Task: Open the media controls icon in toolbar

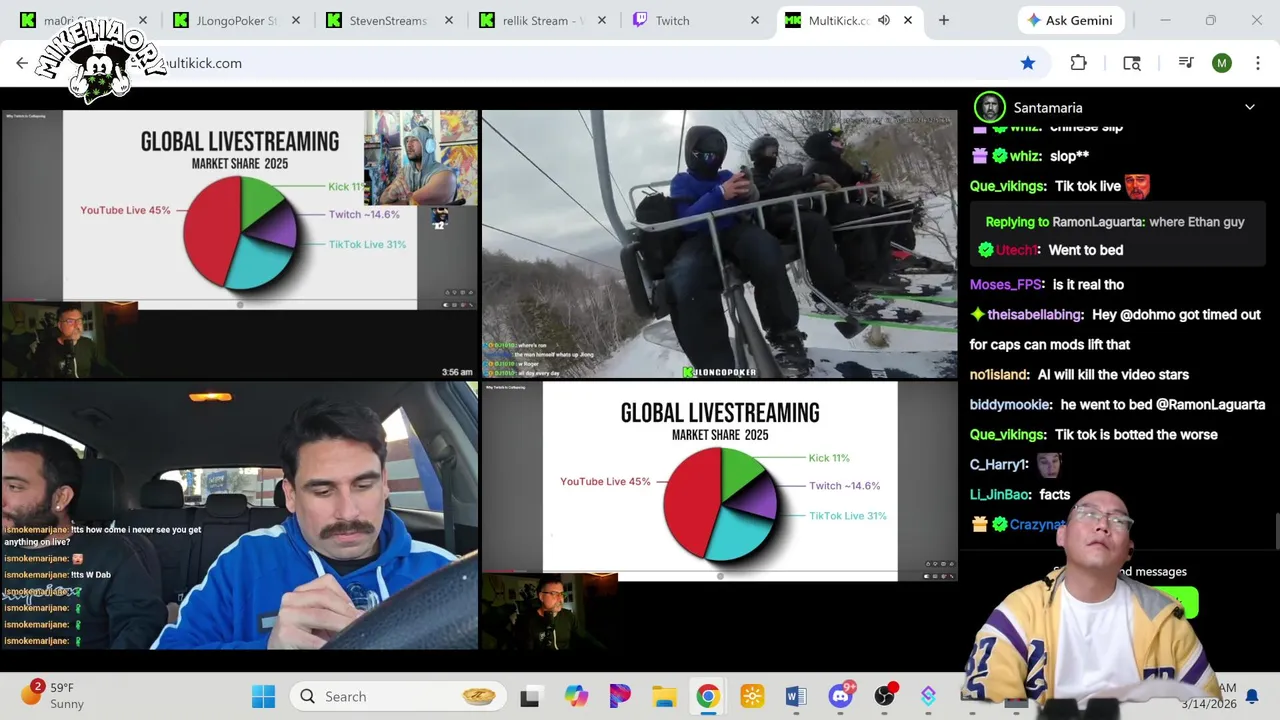Action: click(x=1186, y=63)
